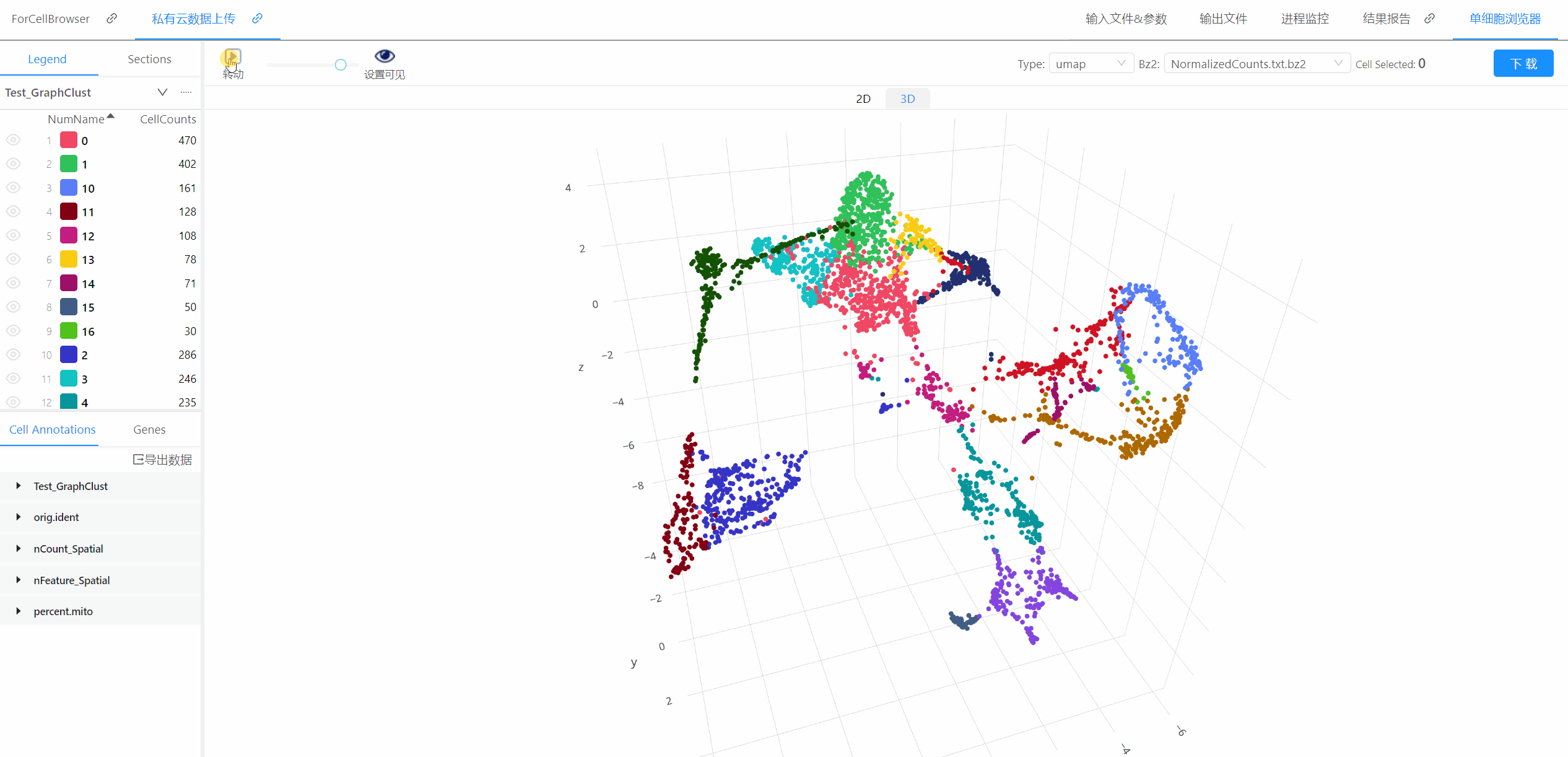Image resolution: width=1568 pixels, height=757 pixels.
Task: Click cluster 0 red color swatch
Action: tap(69, 140)
